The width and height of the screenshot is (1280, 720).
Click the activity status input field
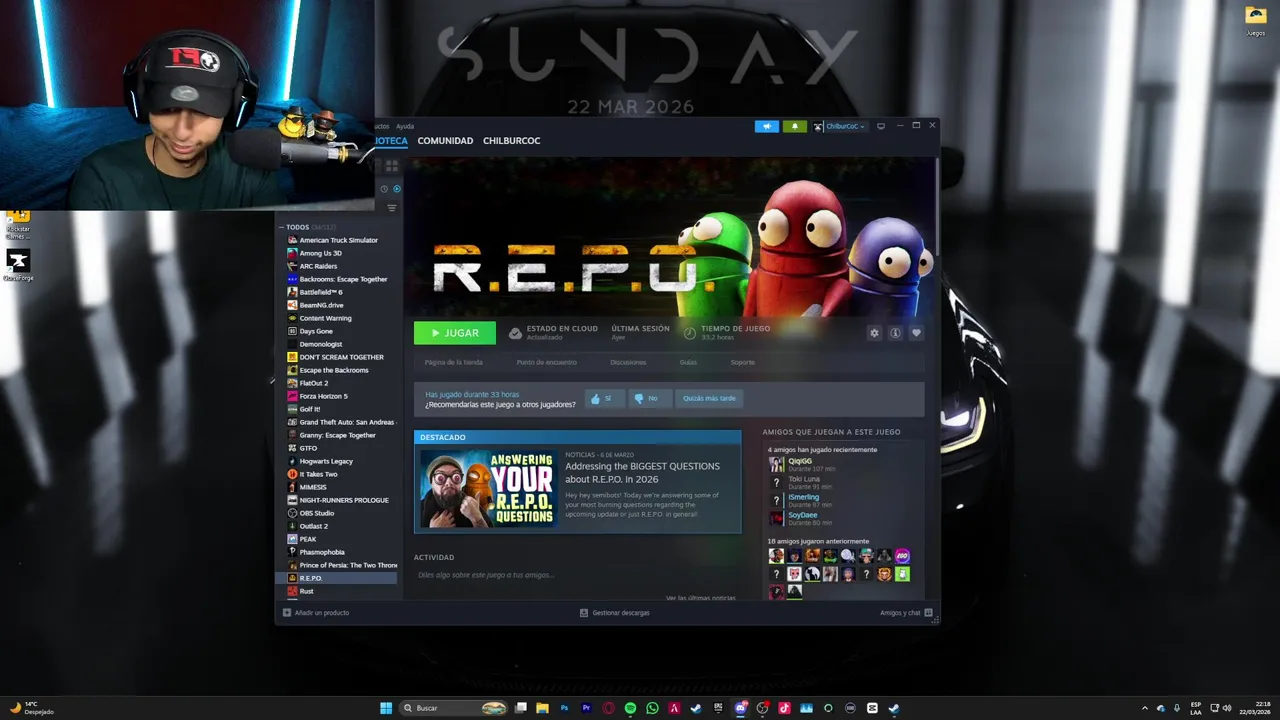click(x=578, y=575)
